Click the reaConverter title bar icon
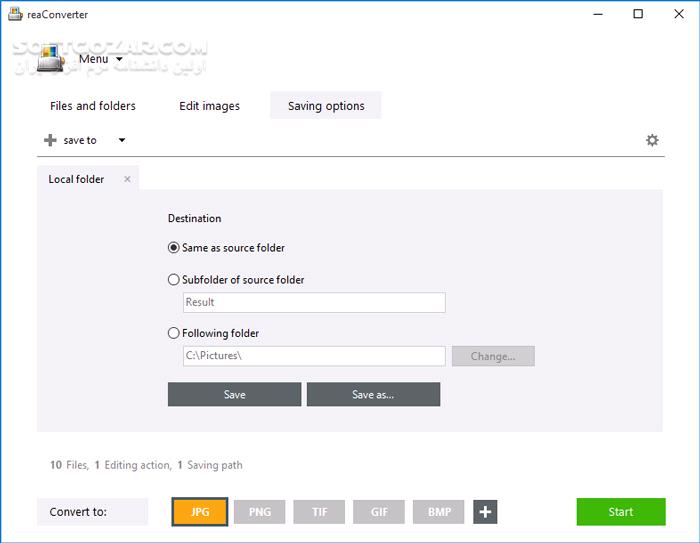 pyautogui.click(x=15, y=14)
